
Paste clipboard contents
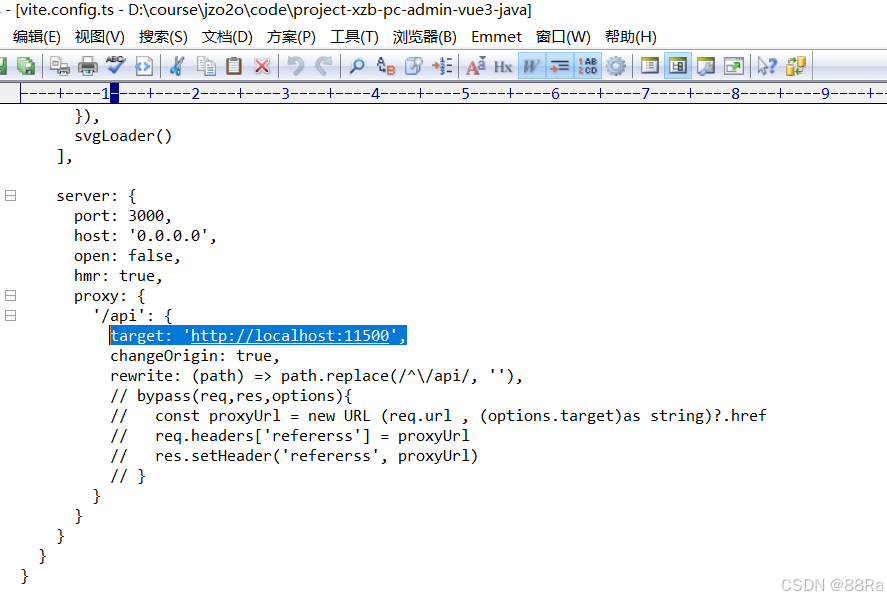[232, 66]
